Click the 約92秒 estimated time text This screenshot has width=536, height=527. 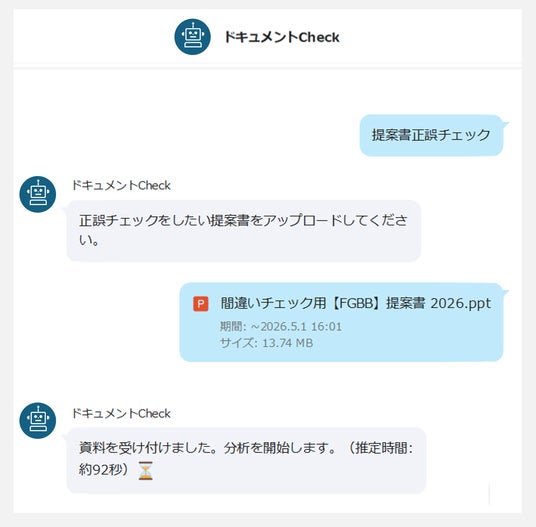pos(101,470)
